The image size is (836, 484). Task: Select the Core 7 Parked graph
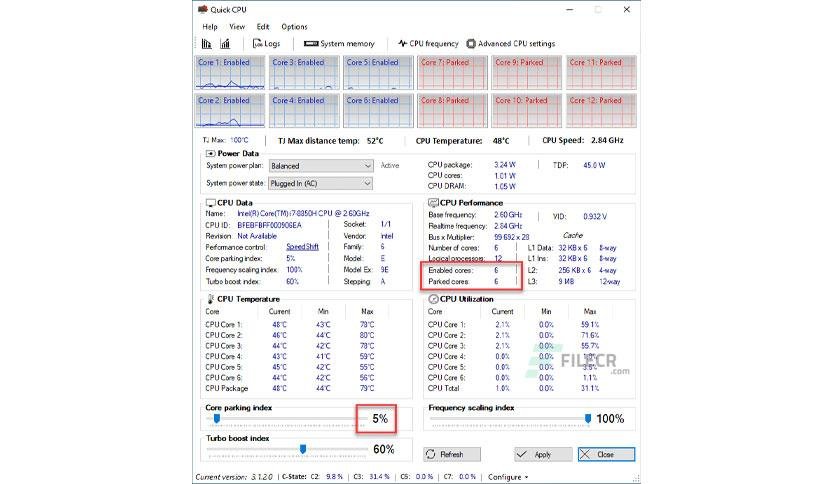coord(452,72)
